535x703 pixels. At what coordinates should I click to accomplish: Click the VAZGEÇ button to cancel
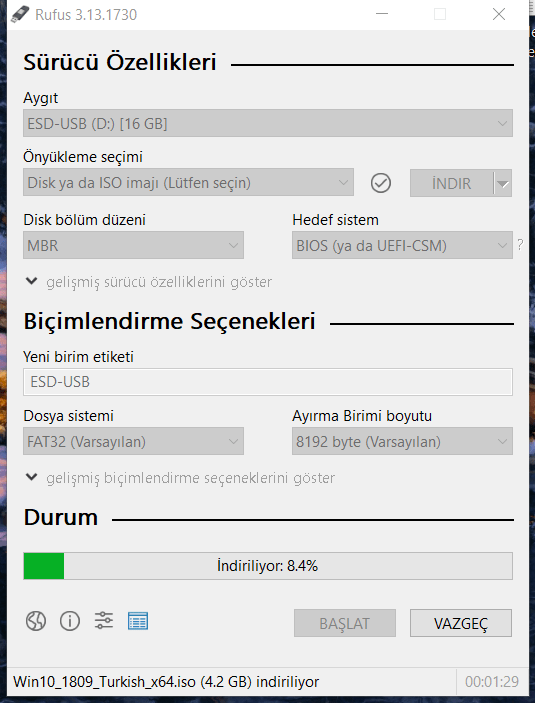pos(461,623)
